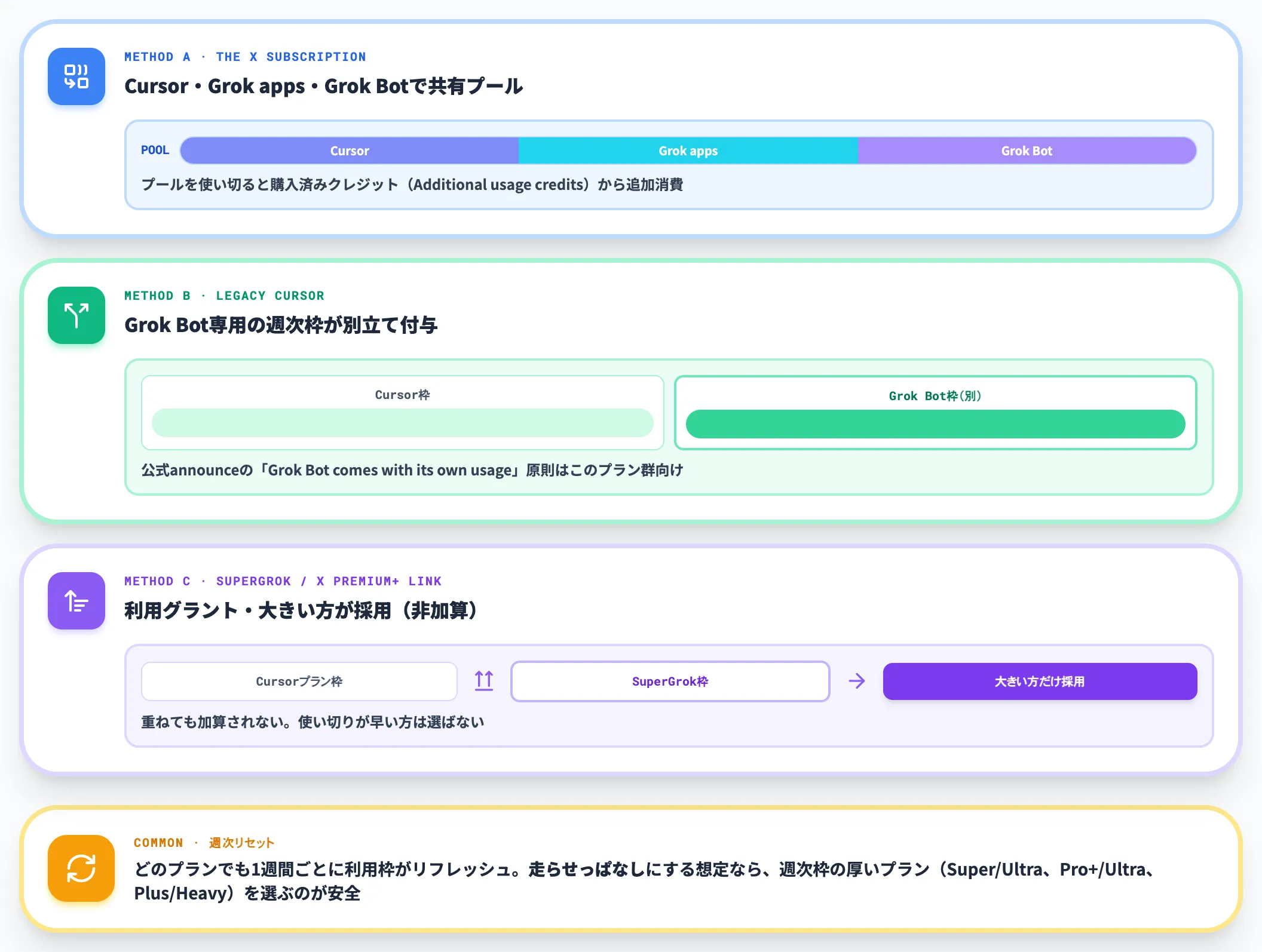The image size is (1262, 952).
Task: Click the Grok Bot枠(別) label
Action: pos(936,396)
